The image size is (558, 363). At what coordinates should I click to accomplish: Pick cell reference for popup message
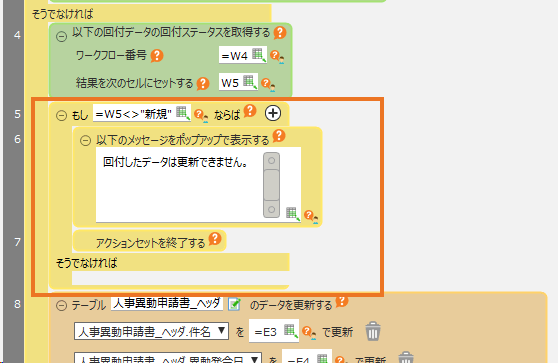point(293,214)
